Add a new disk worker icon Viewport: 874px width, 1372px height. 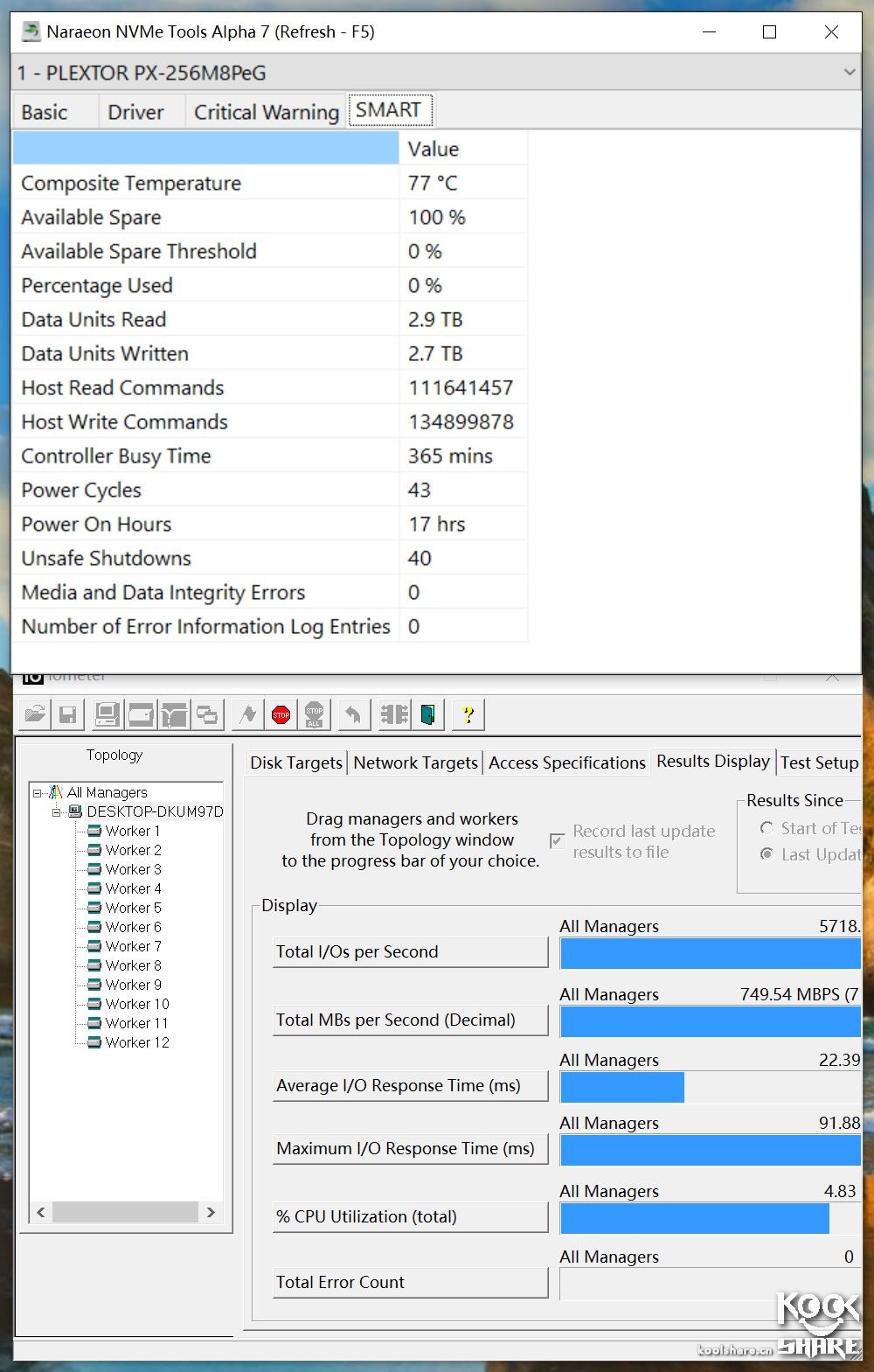coord(141,715)
